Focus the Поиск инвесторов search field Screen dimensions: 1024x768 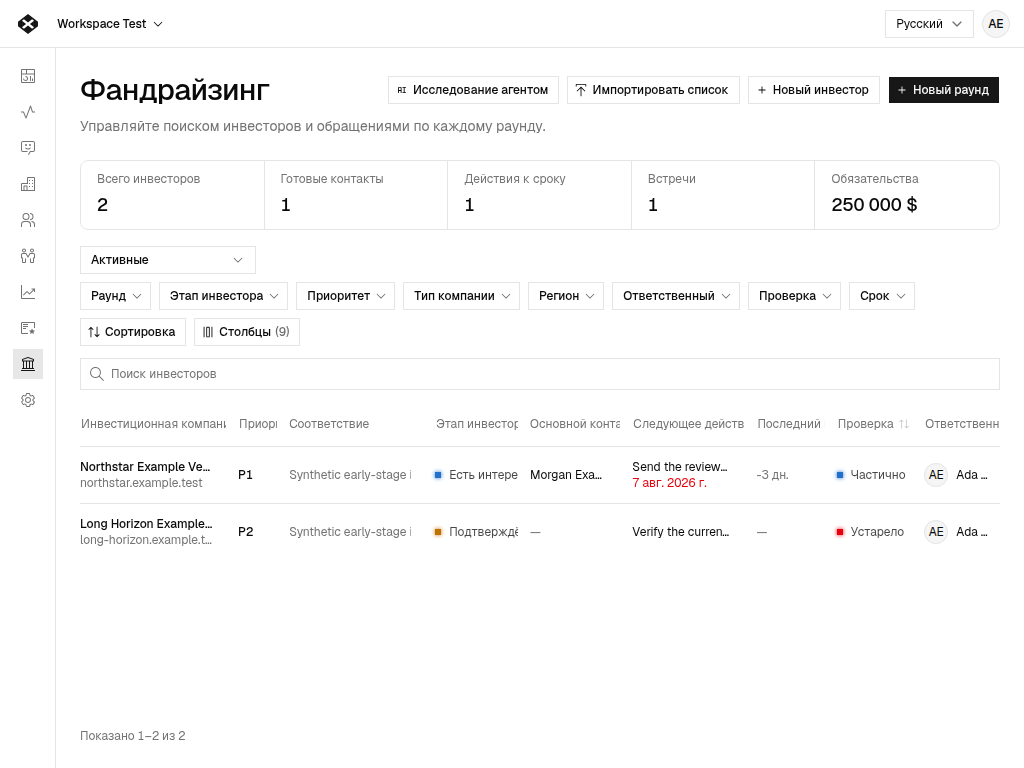tap(539, 374)
